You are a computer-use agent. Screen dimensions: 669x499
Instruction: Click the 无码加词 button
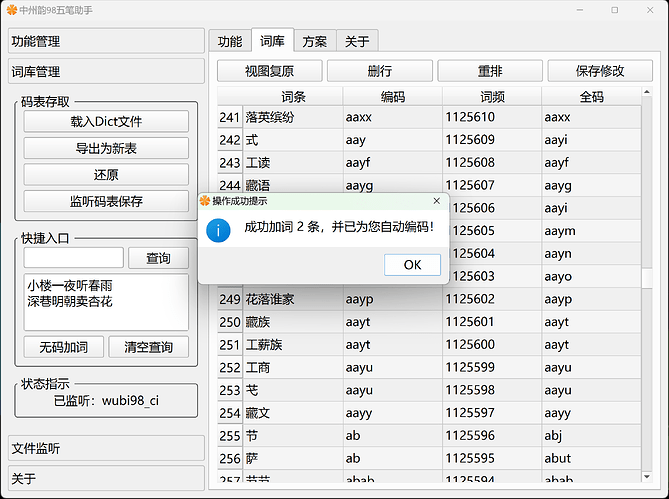[x=63, y=347]
